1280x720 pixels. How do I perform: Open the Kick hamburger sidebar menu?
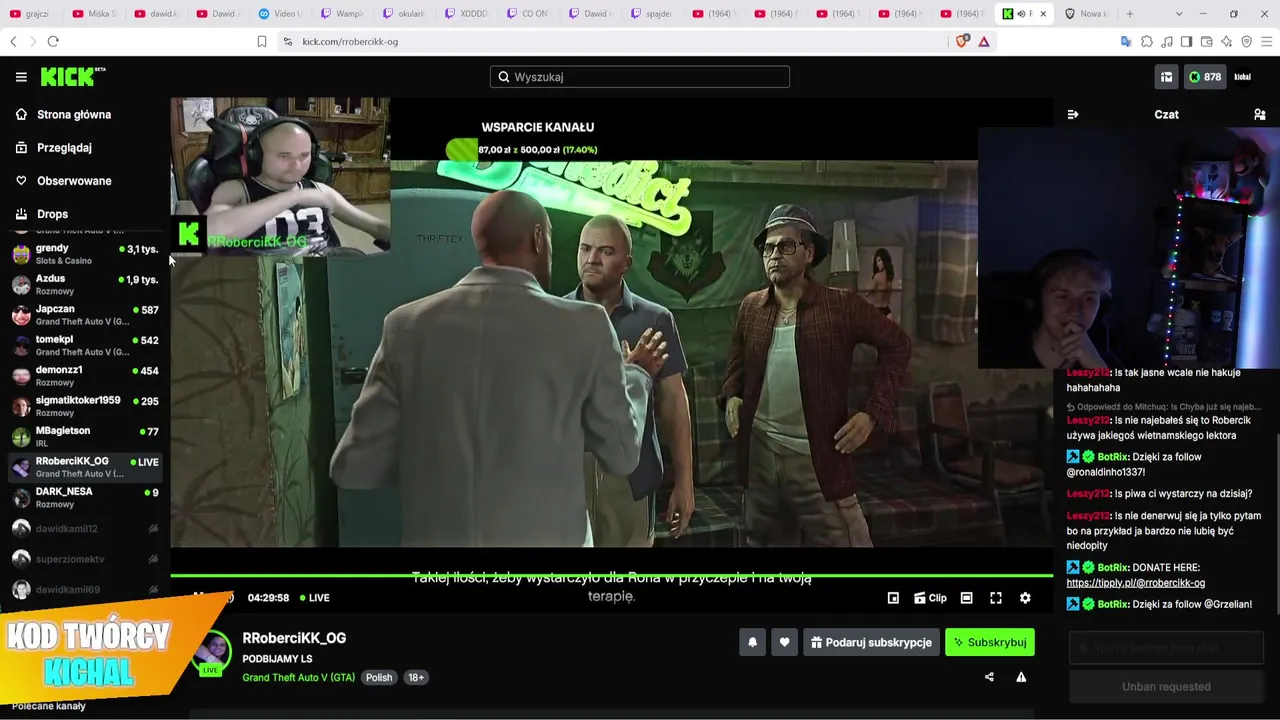pos(21,77)
